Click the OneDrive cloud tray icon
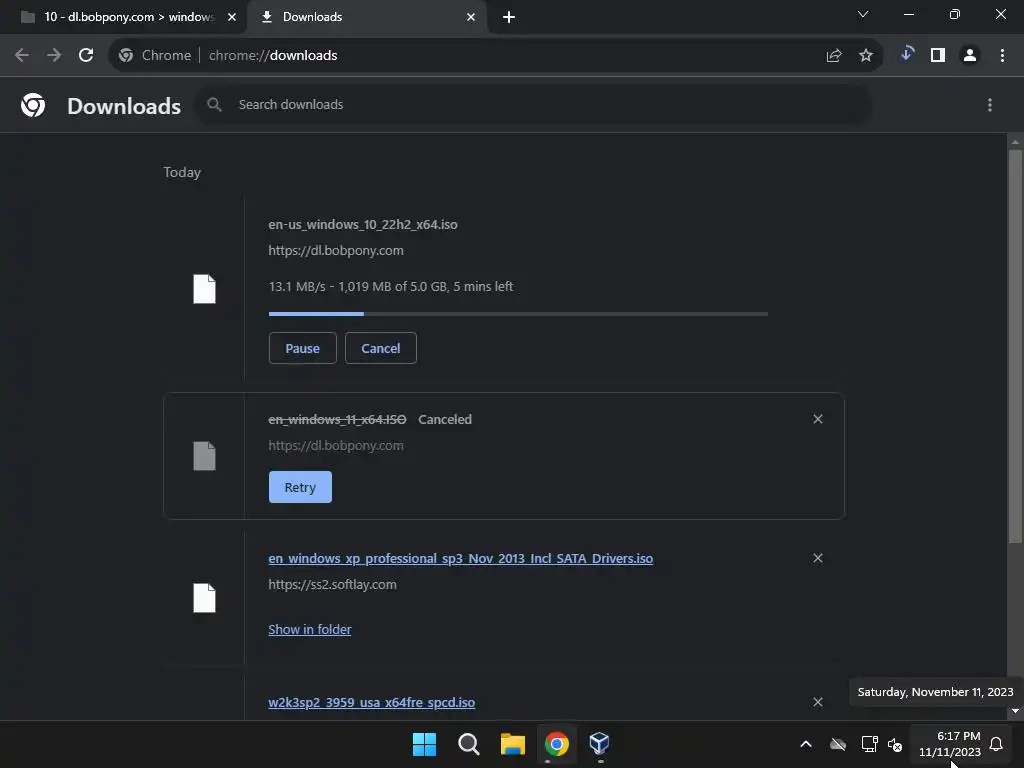 click(x=838, y=744)
